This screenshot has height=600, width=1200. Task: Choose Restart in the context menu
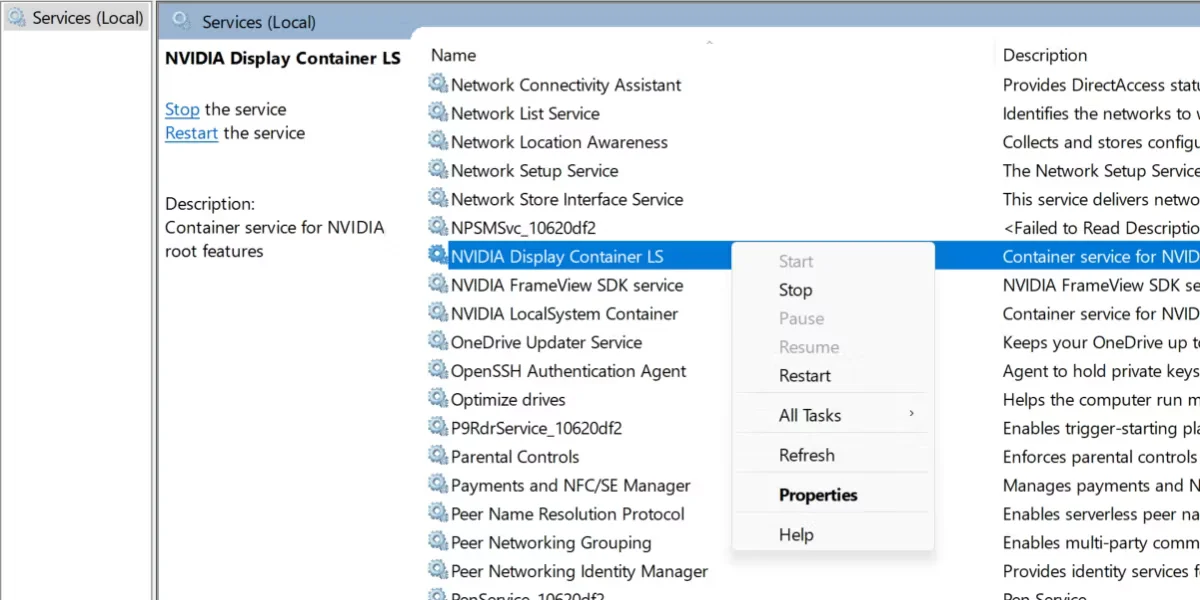[804, 376]
